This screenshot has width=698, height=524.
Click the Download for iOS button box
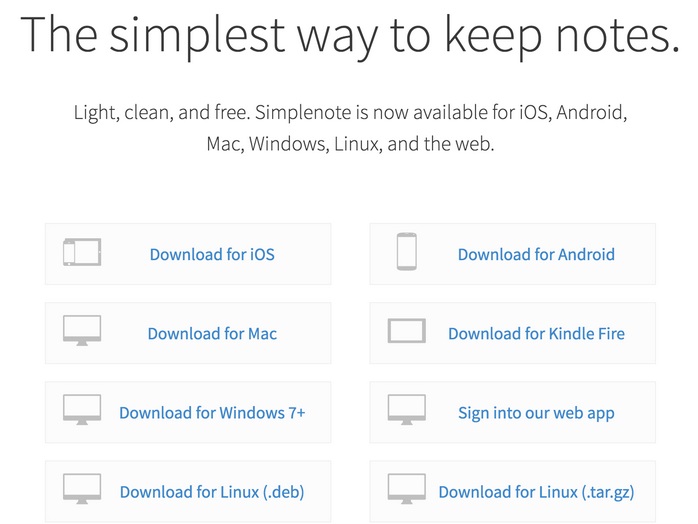[x=188, y=254]
